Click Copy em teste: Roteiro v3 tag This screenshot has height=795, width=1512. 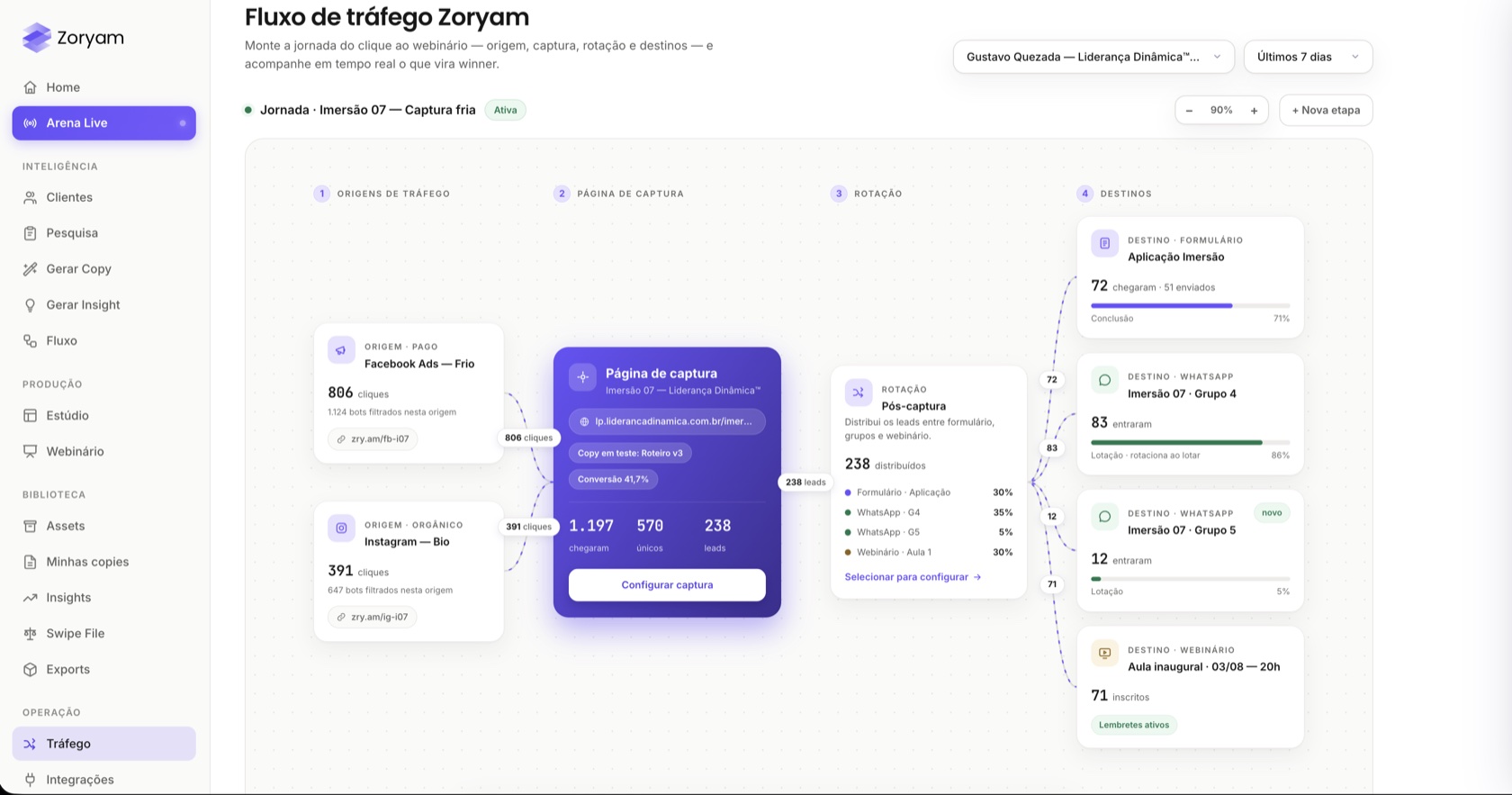[630, 453]
